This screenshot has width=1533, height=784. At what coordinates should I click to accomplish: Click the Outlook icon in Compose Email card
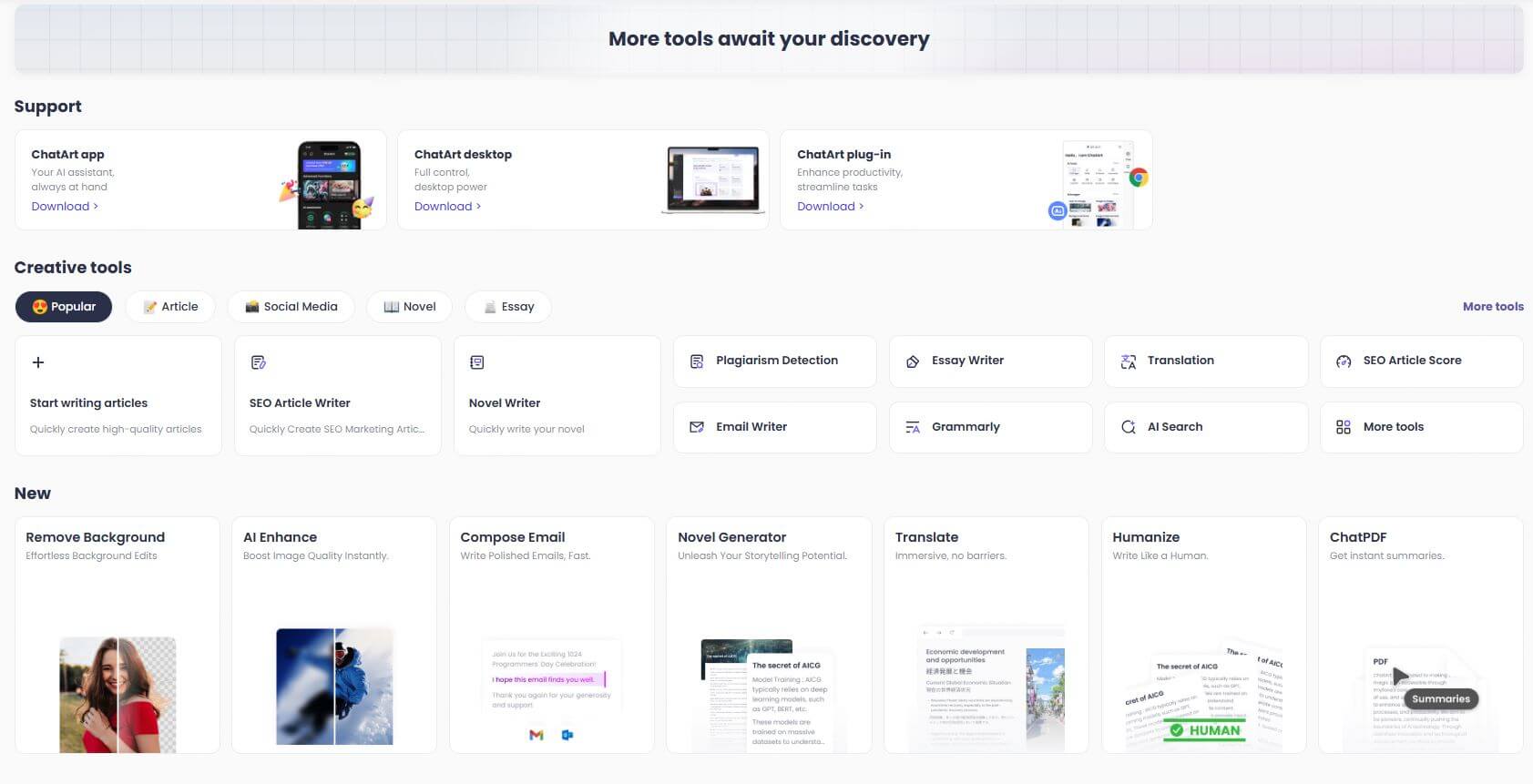(x=567, y=735)
